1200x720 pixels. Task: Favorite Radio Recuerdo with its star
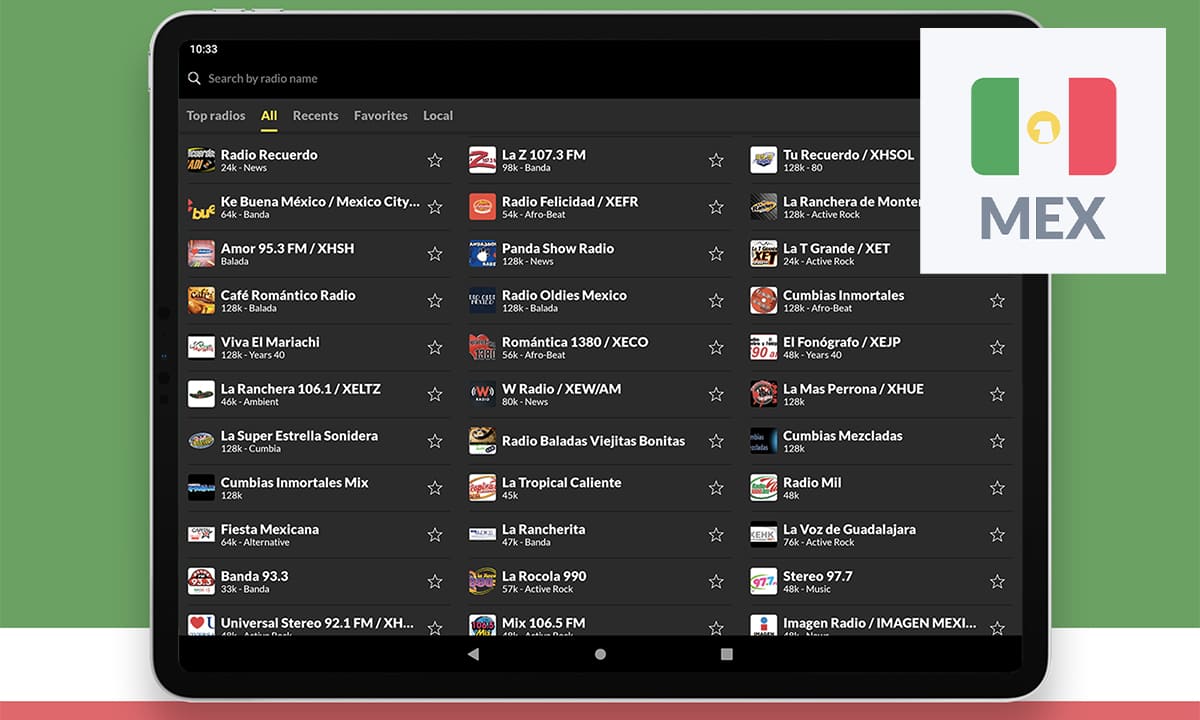click(435, 160)
